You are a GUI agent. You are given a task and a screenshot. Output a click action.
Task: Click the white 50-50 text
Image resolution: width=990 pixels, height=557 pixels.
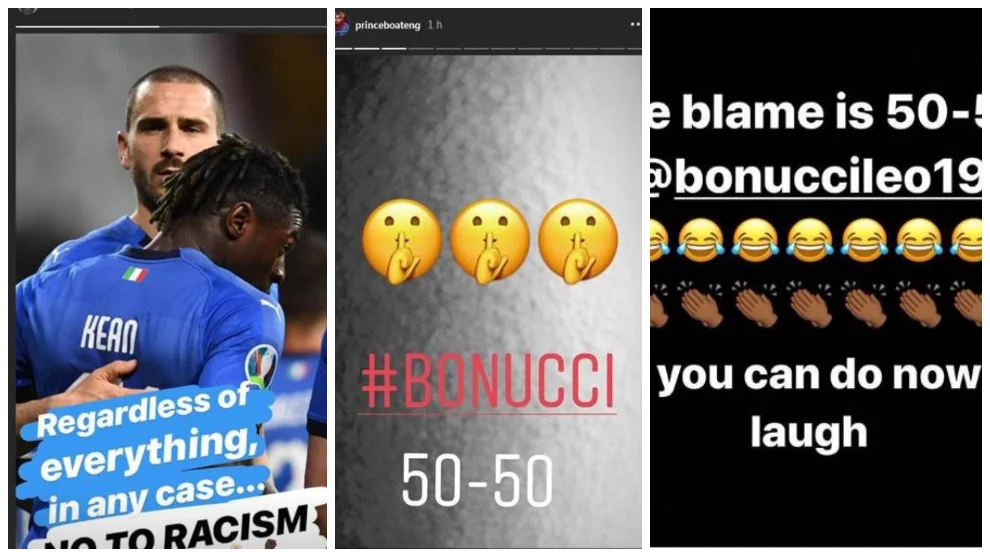(x=477, y=481)
